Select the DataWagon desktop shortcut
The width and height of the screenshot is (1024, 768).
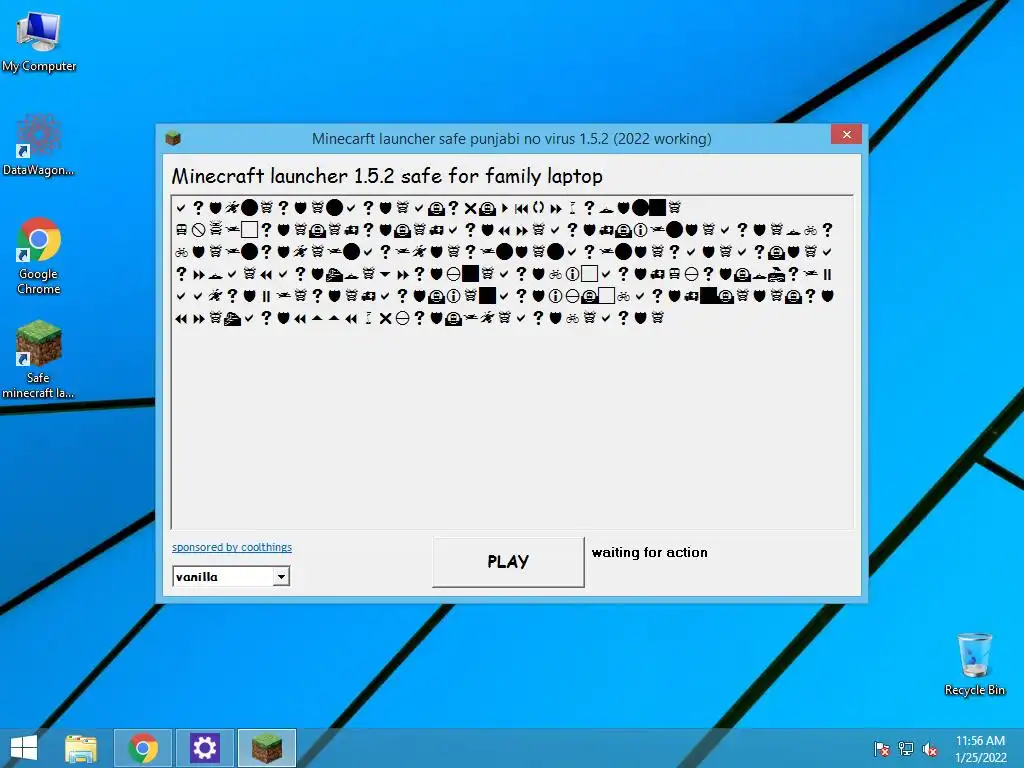click(39, 145)
